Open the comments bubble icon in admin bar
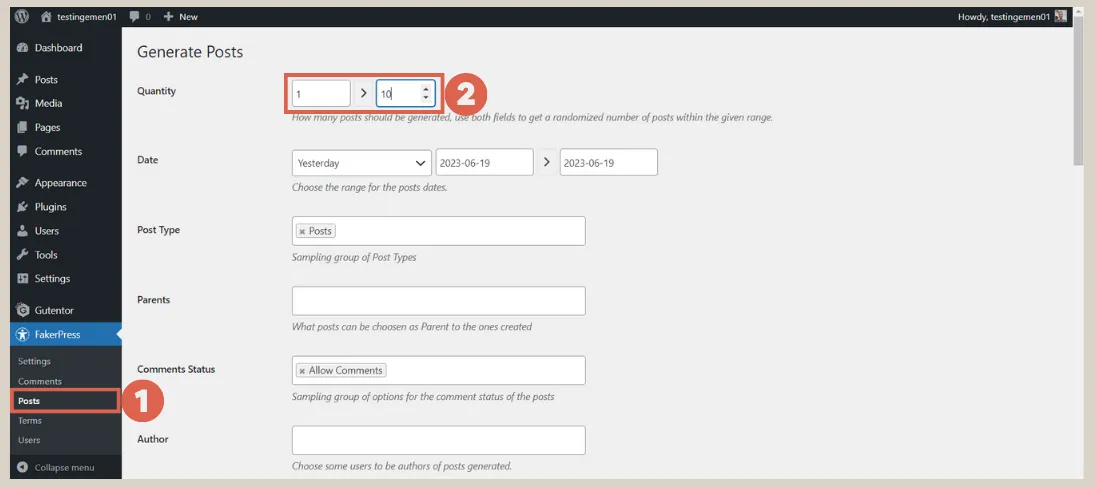The height and width of the screenshot is (488, 1096). click(135, 16)
